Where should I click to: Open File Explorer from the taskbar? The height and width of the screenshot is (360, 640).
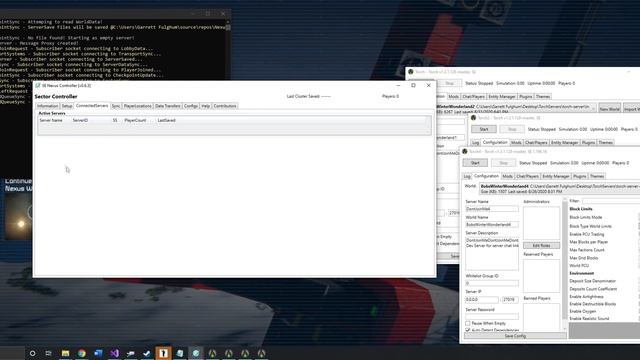point(65,353)
